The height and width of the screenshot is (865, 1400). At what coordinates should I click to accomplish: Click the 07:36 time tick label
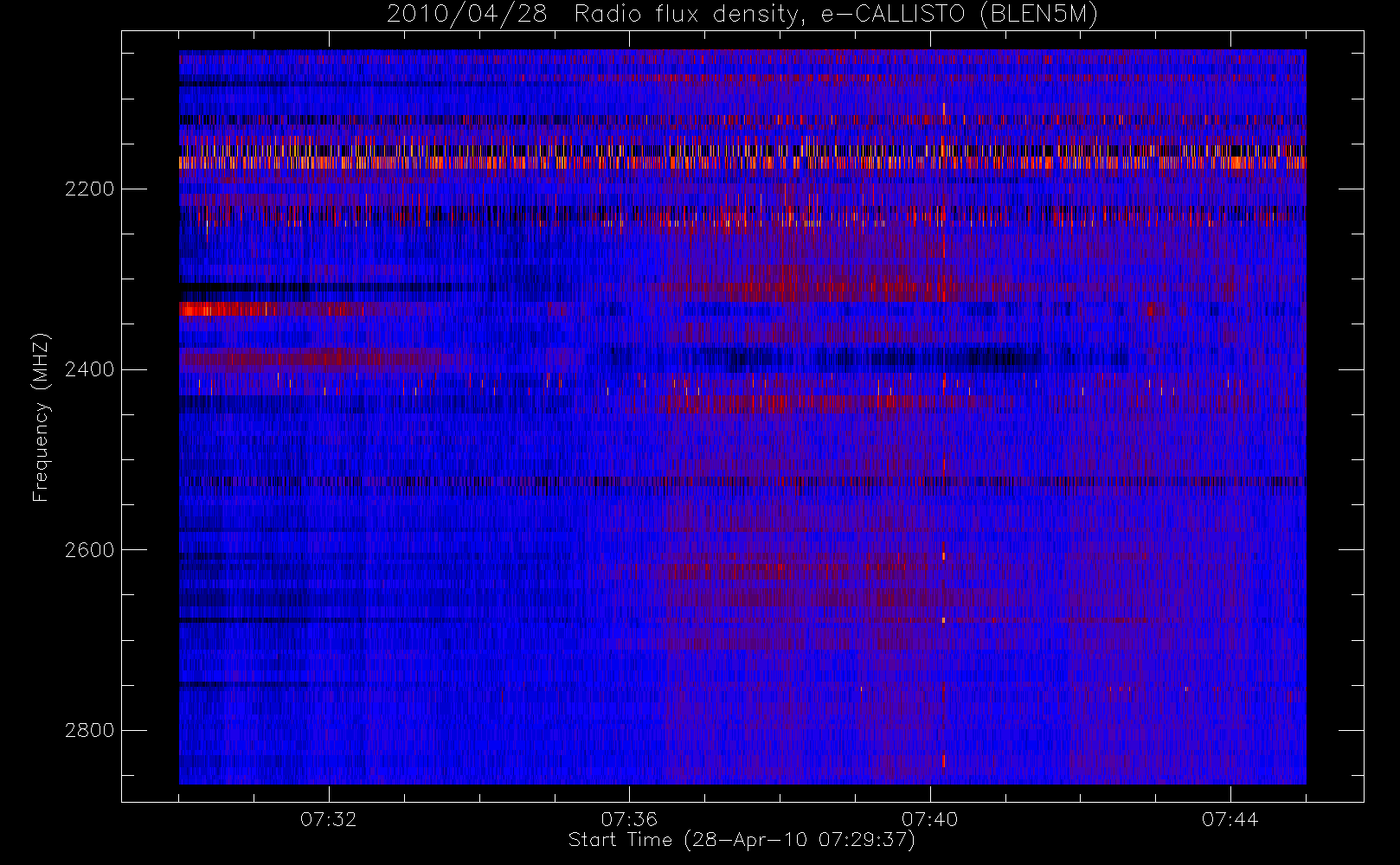coord(629,819)
